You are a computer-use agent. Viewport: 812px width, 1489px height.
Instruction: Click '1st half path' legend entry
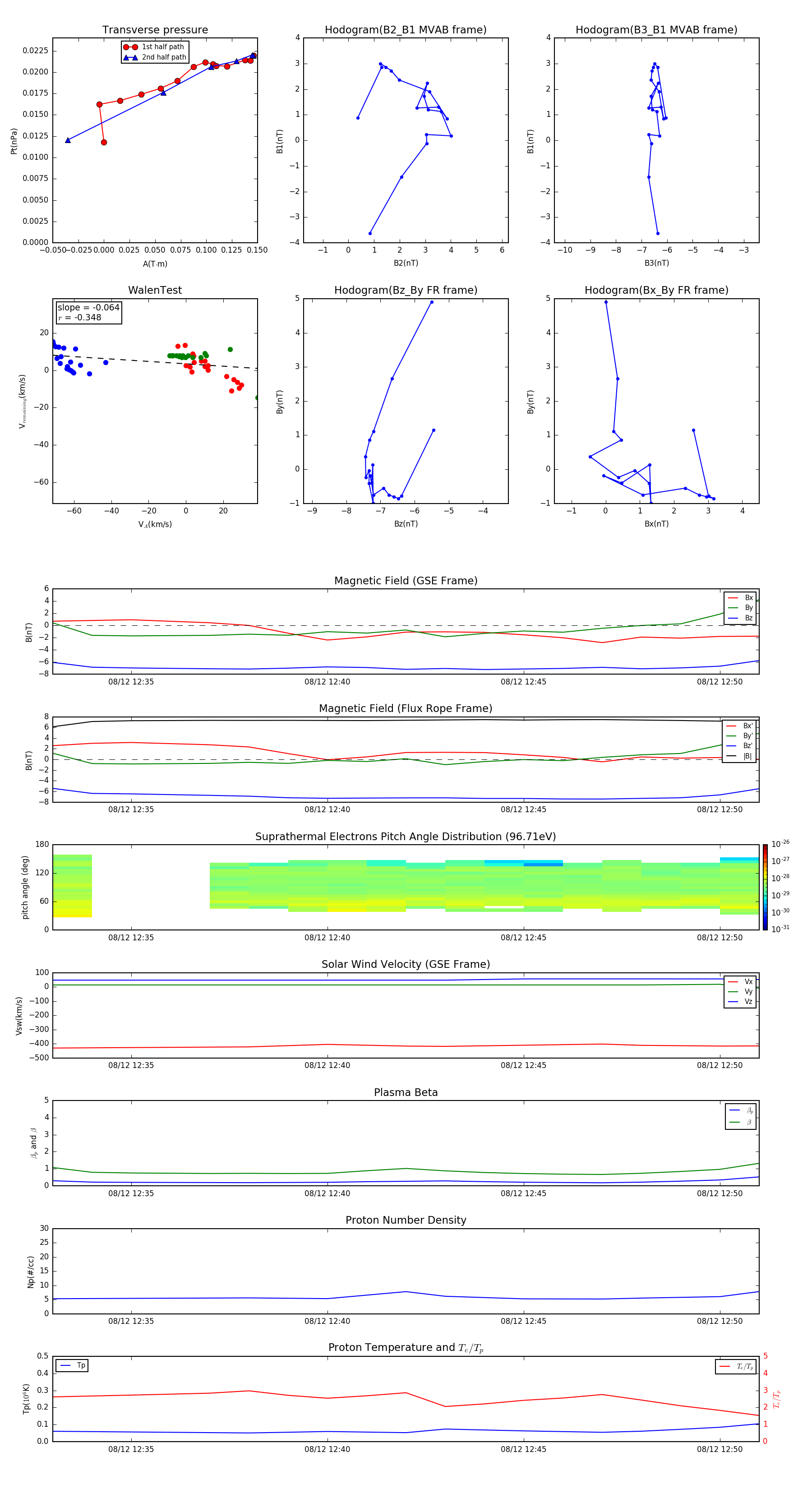(x=154, y=47)
